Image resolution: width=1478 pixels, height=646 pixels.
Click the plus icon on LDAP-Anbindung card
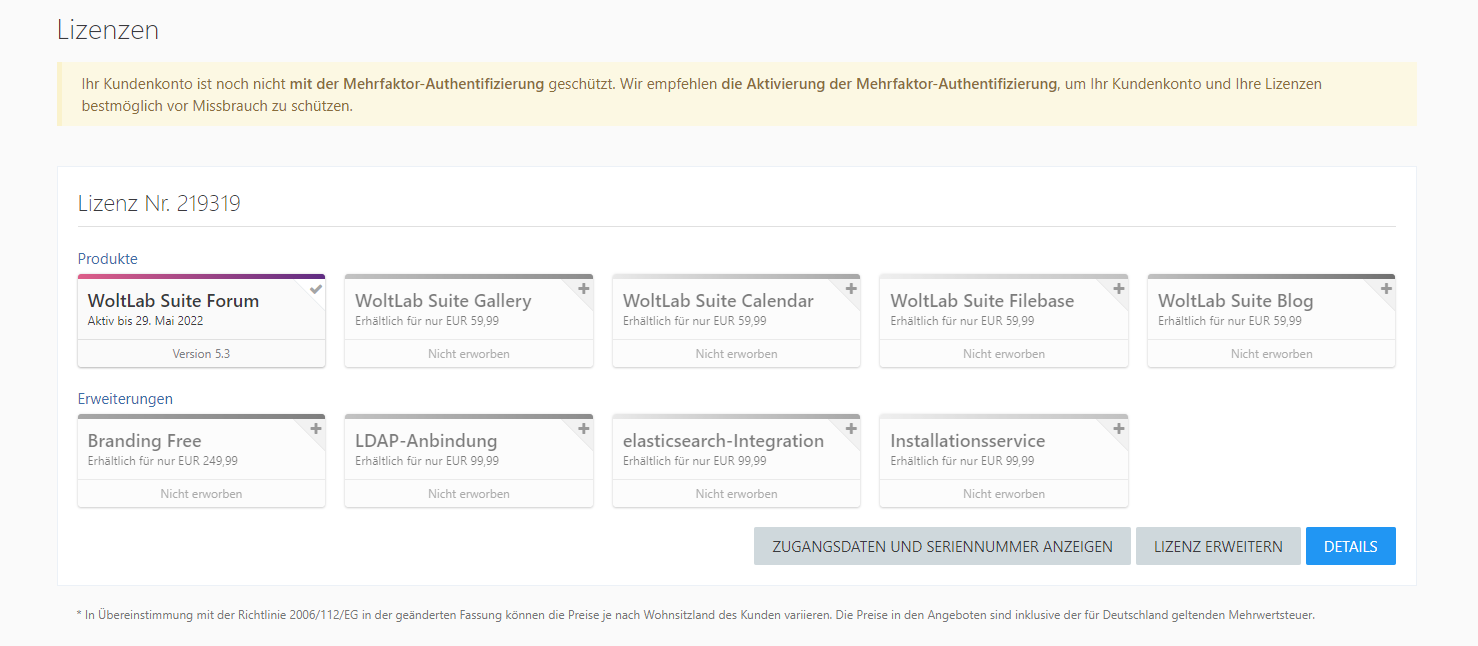pos(583,429)
